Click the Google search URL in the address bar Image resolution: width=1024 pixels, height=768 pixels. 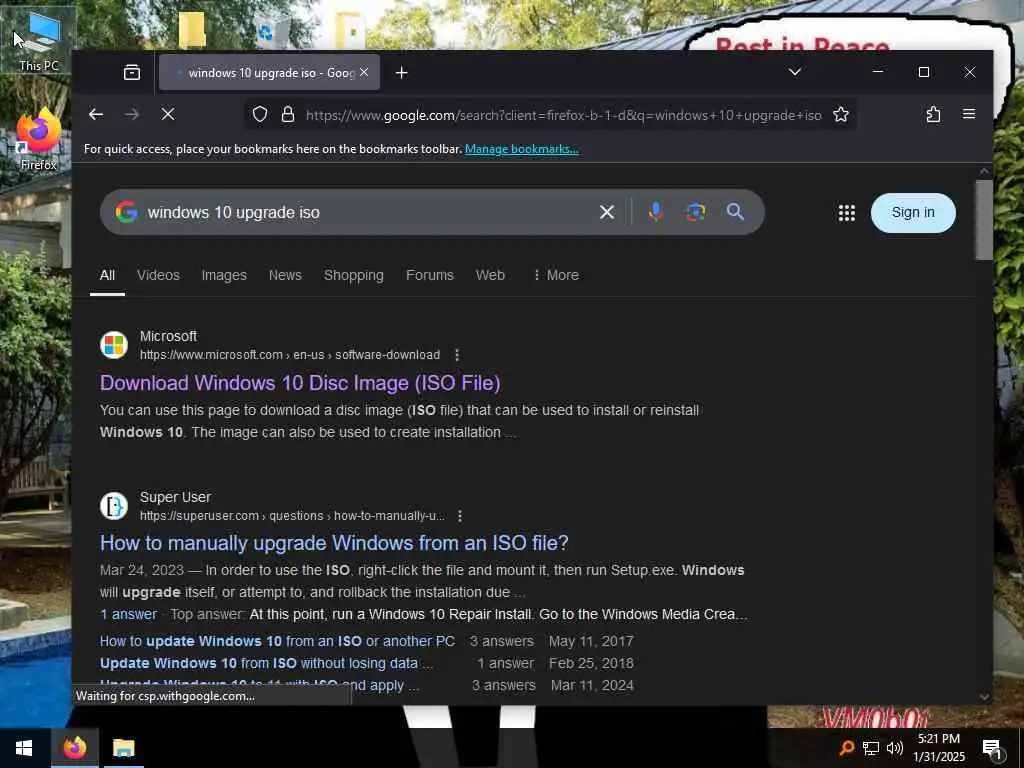pyautogui.click(x=564, y=116)
